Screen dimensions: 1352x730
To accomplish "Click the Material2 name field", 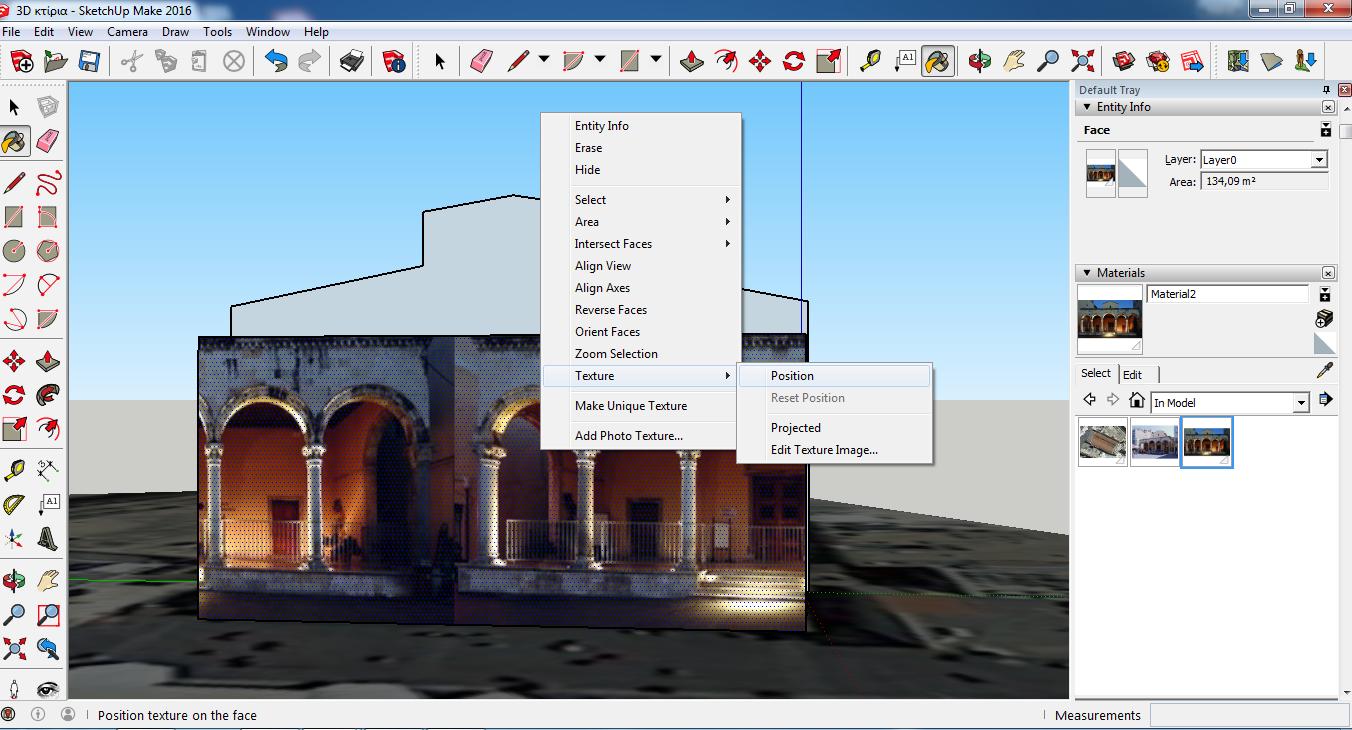I will click(1227, 294).
